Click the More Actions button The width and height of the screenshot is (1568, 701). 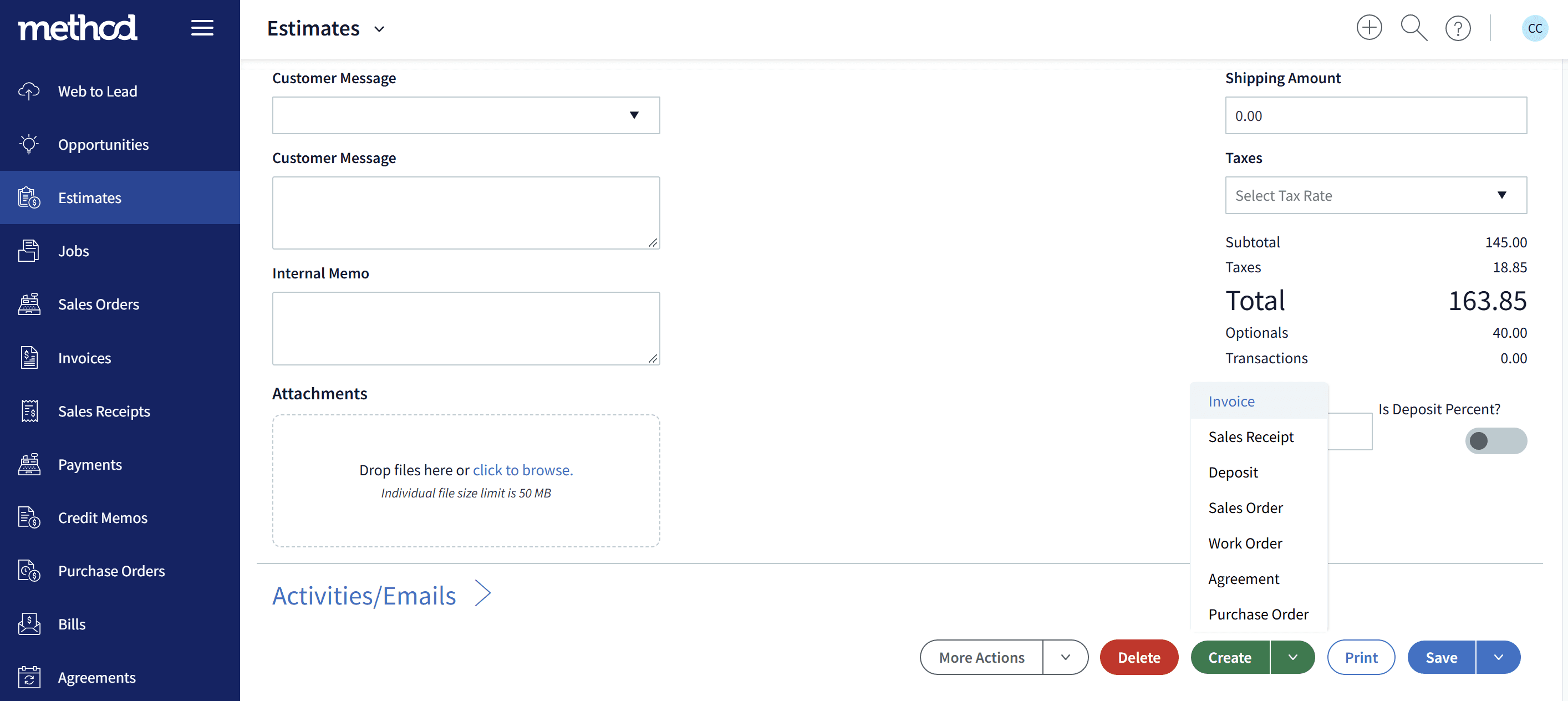tap(981, 658)
